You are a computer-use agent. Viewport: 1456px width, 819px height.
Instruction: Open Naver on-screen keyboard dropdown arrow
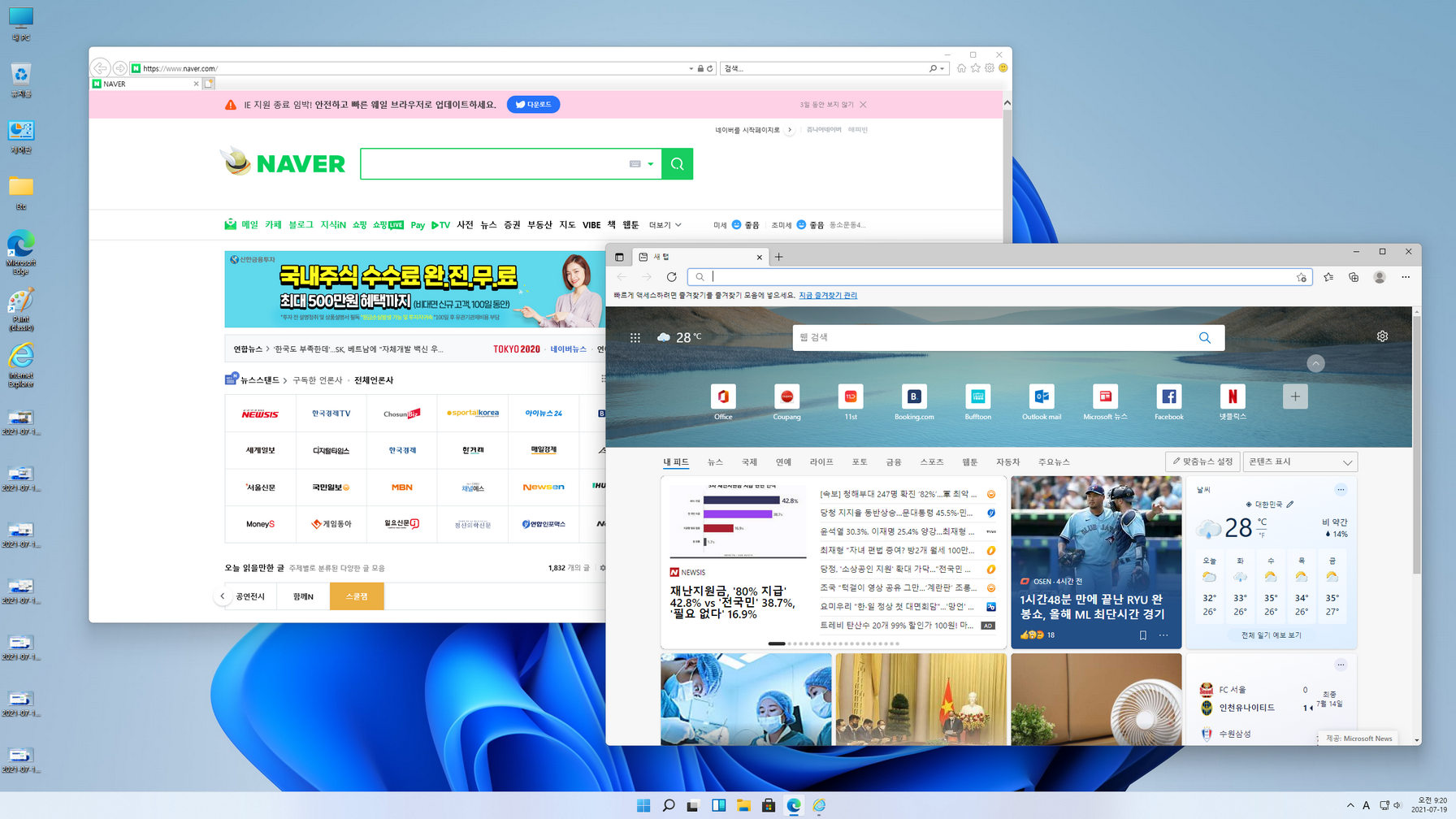tap(650, 164)
